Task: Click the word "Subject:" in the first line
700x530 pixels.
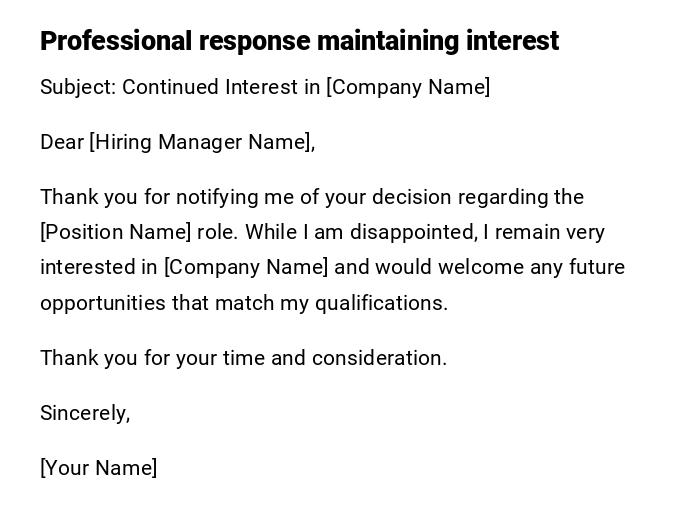Action: click(78, 87)
